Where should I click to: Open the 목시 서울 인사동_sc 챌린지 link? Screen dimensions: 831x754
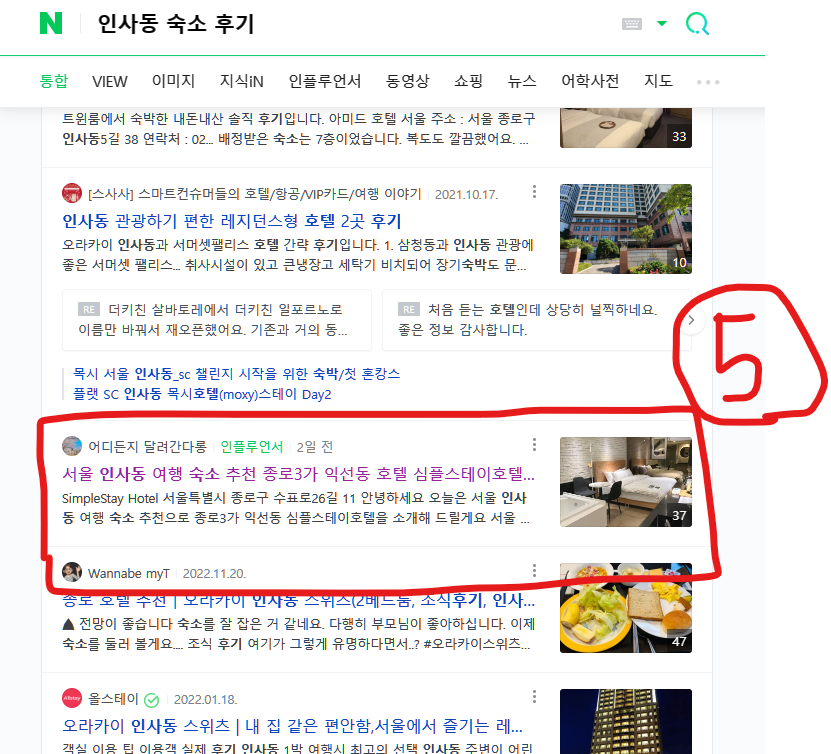tap(236, 374)
